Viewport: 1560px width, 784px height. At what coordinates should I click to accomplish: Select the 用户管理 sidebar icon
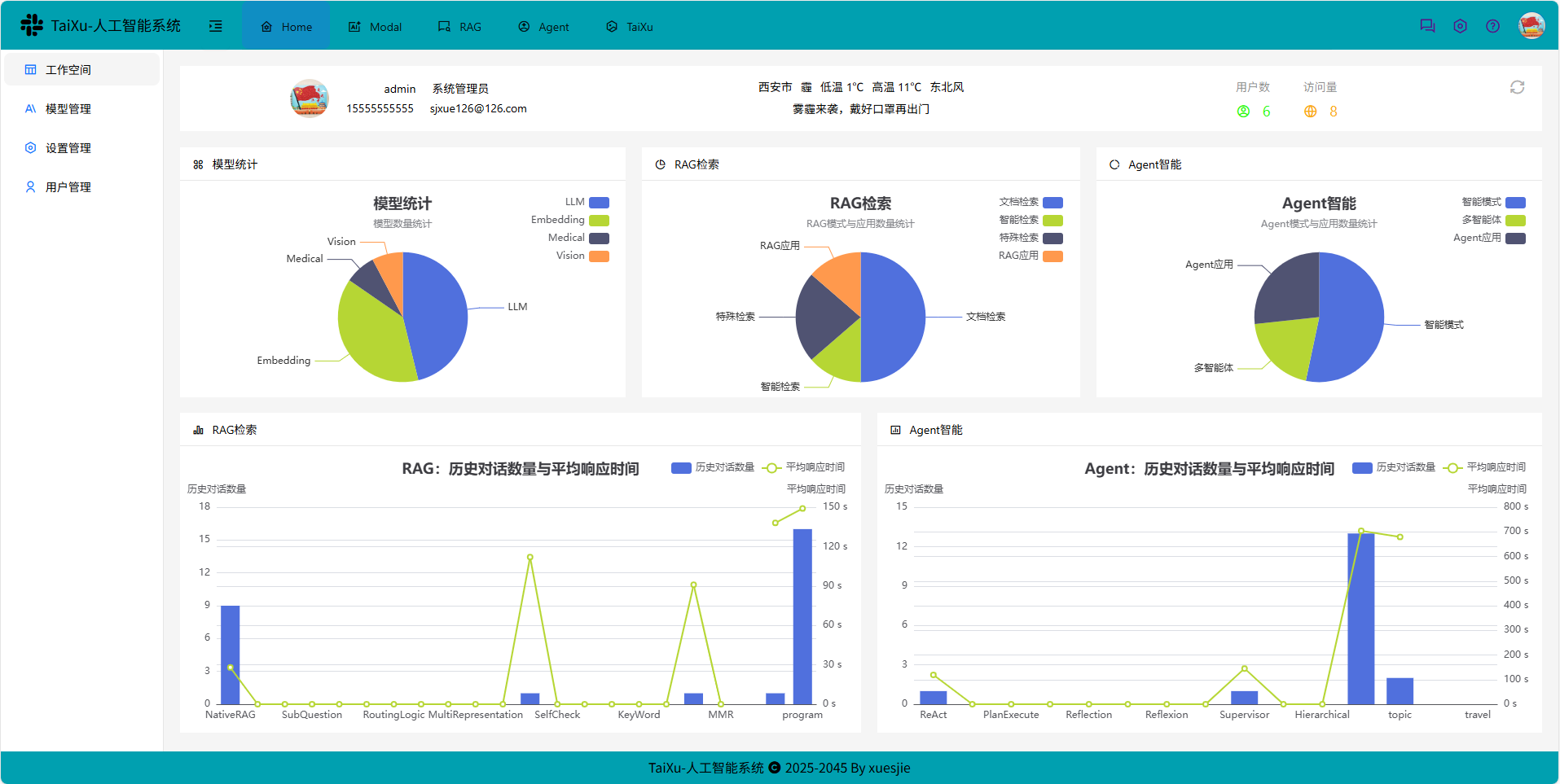pos(30,186)
